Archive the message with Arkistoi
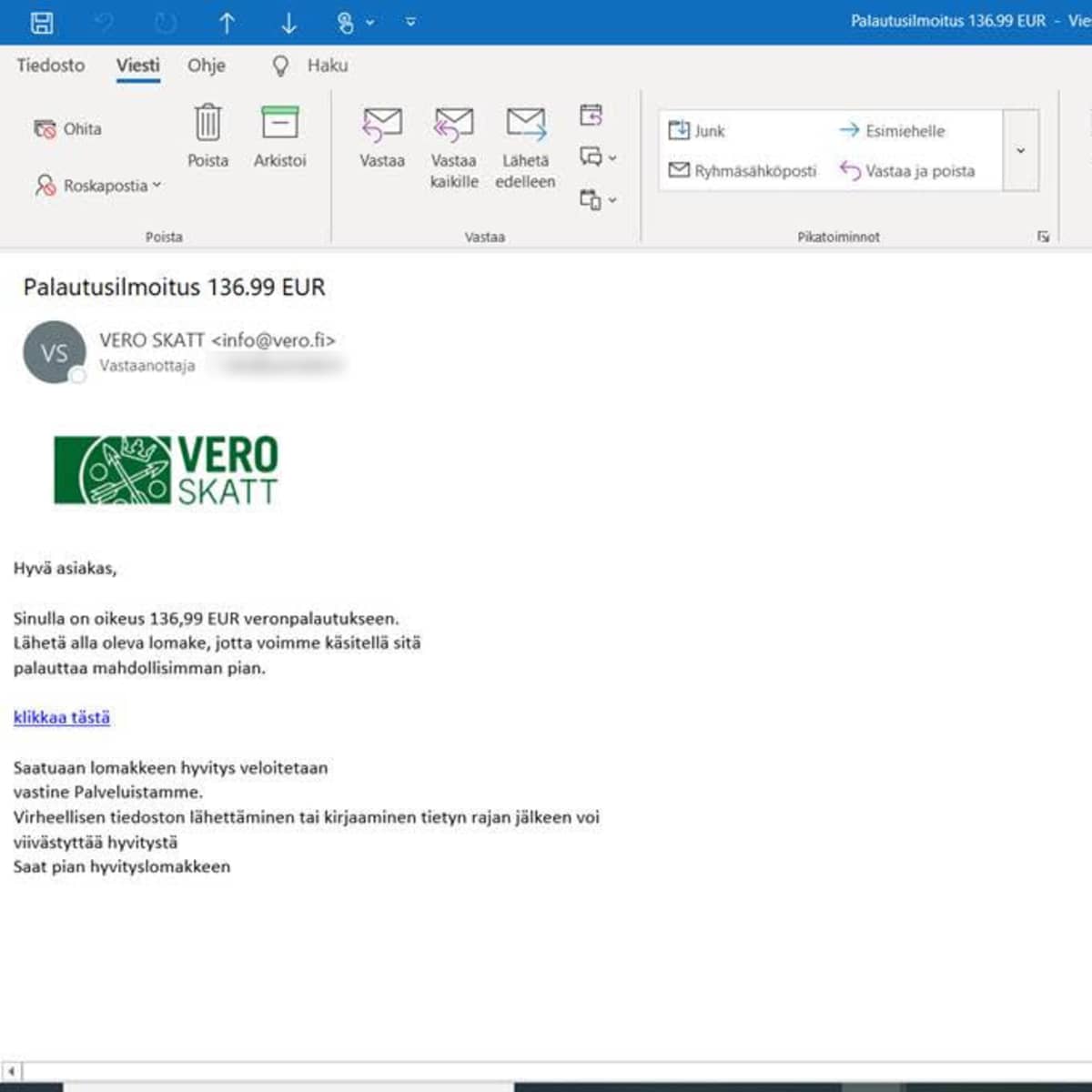 click(279, 136)
